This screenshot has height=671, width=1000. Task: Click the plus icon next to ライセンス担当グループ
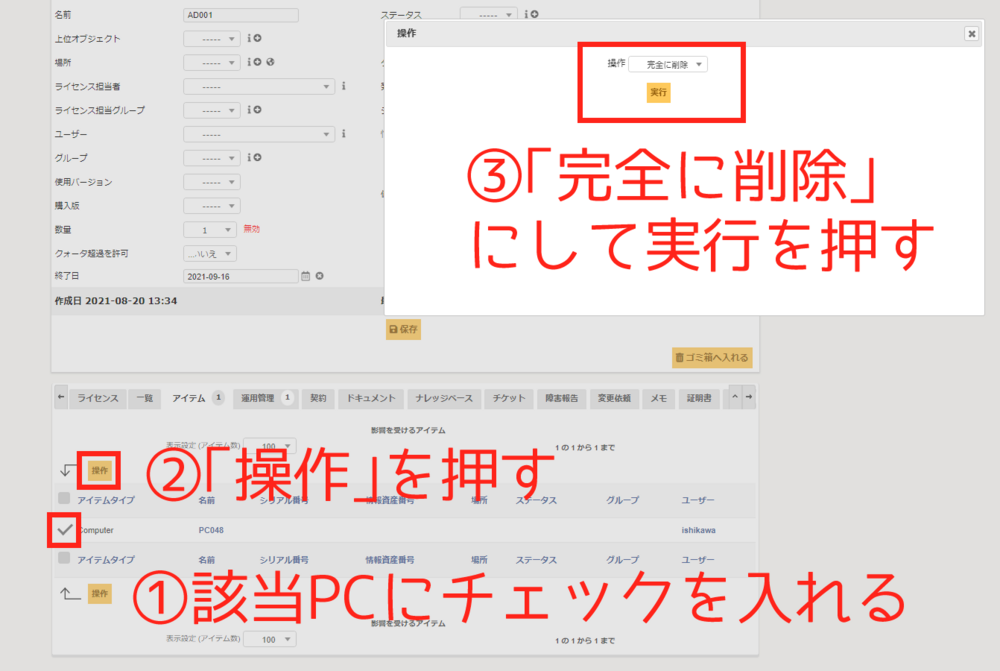coord(257,110)
